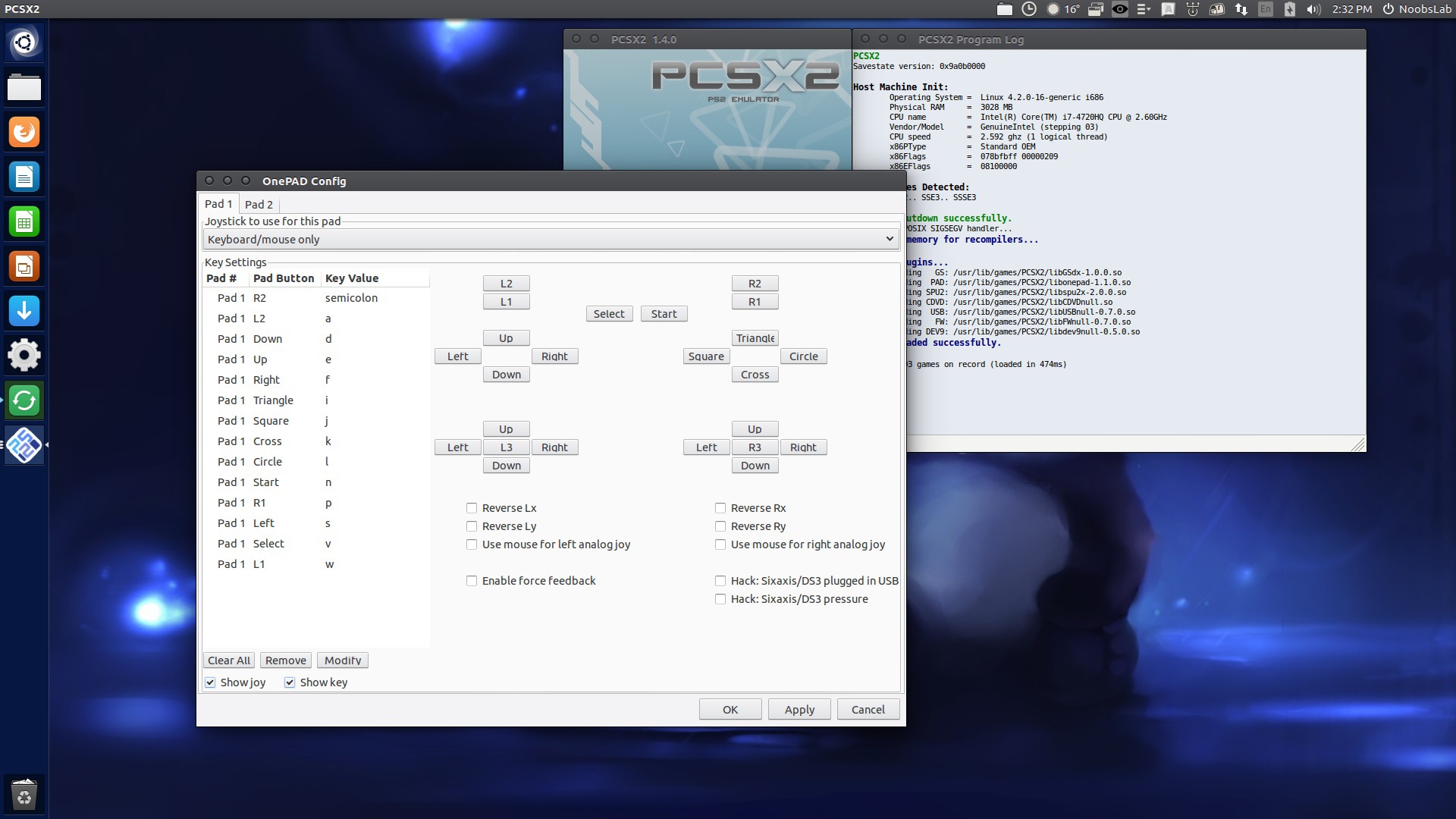The width and height of the screenshot is (1456, 819).
Task: Open the windows indicator in the top panel
Action: pyautogui.click(x=1096, y=9)
